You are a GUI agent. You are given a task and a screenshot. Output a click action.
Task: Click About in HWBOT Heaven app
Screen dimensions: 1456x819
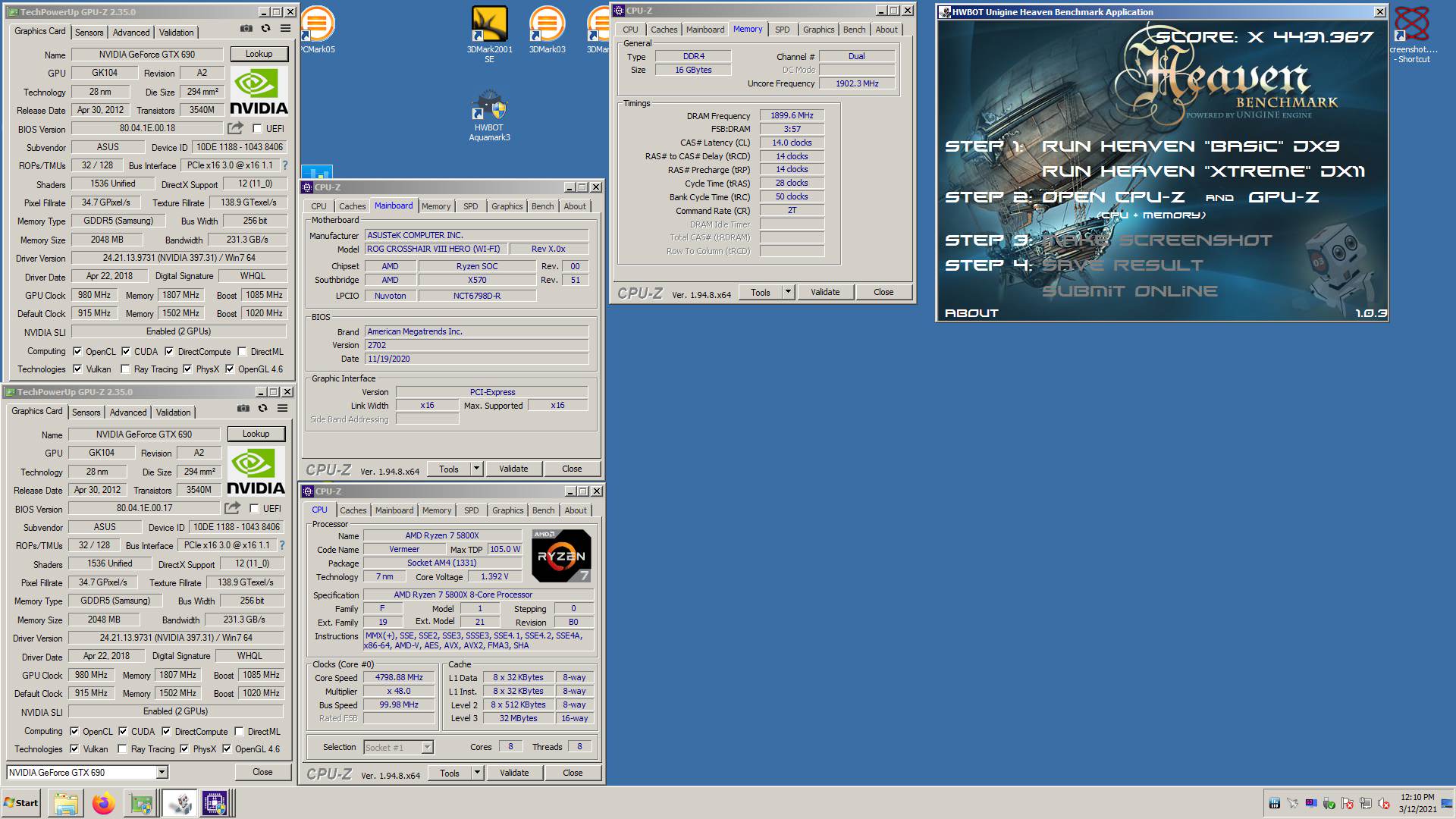click(x=971, y=313)
